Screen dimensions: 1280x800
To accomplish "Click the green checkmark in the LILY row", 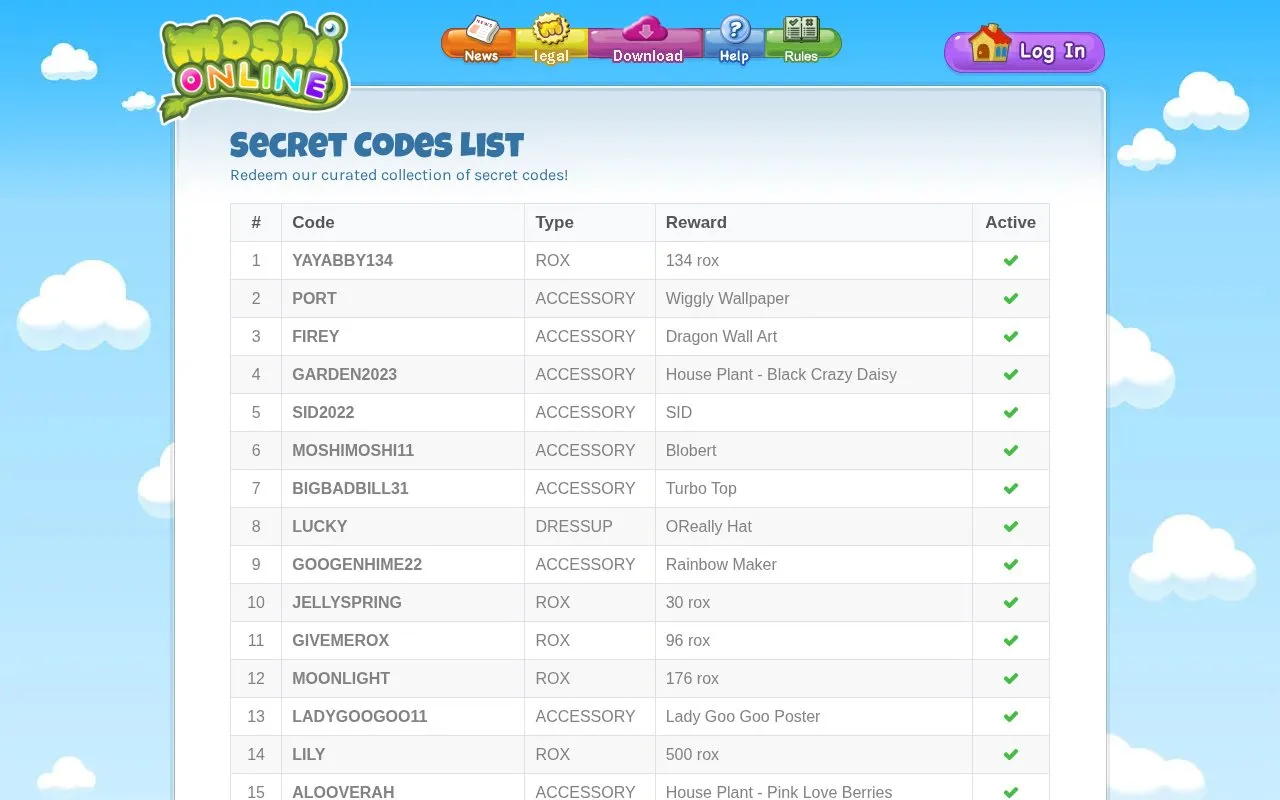I will (x=1011, y=754).
